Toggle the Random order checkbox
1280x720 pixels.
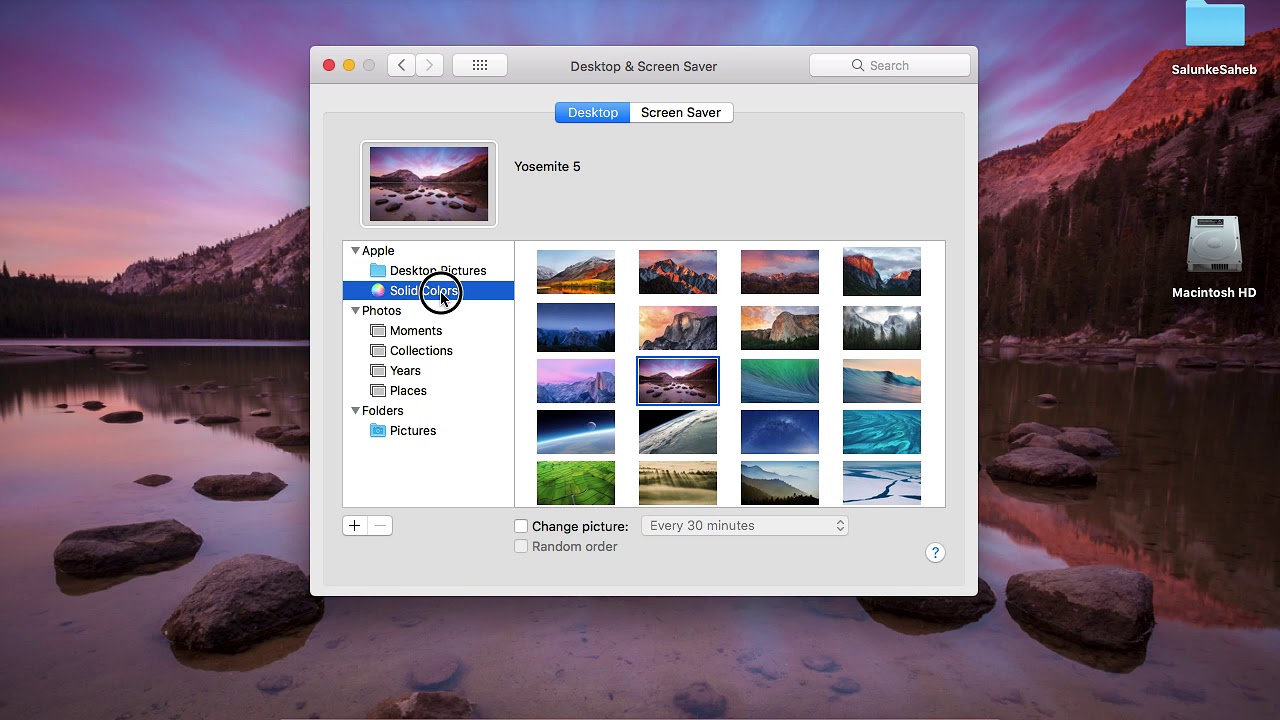pyautogui.click(x=521, y=547)
